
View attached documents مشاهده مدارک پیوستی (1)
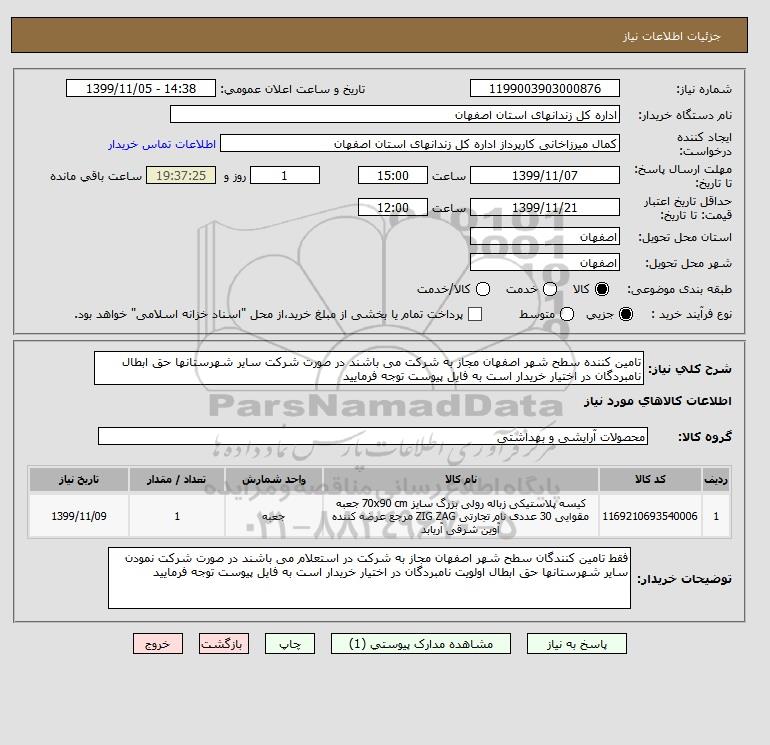pyautogui.click(x=421, y=644)
